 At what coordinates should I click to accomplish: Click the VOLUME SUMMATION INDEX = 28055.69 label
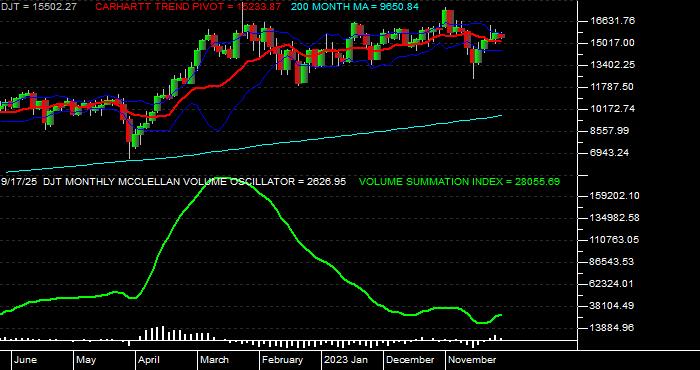click(459, 182)
